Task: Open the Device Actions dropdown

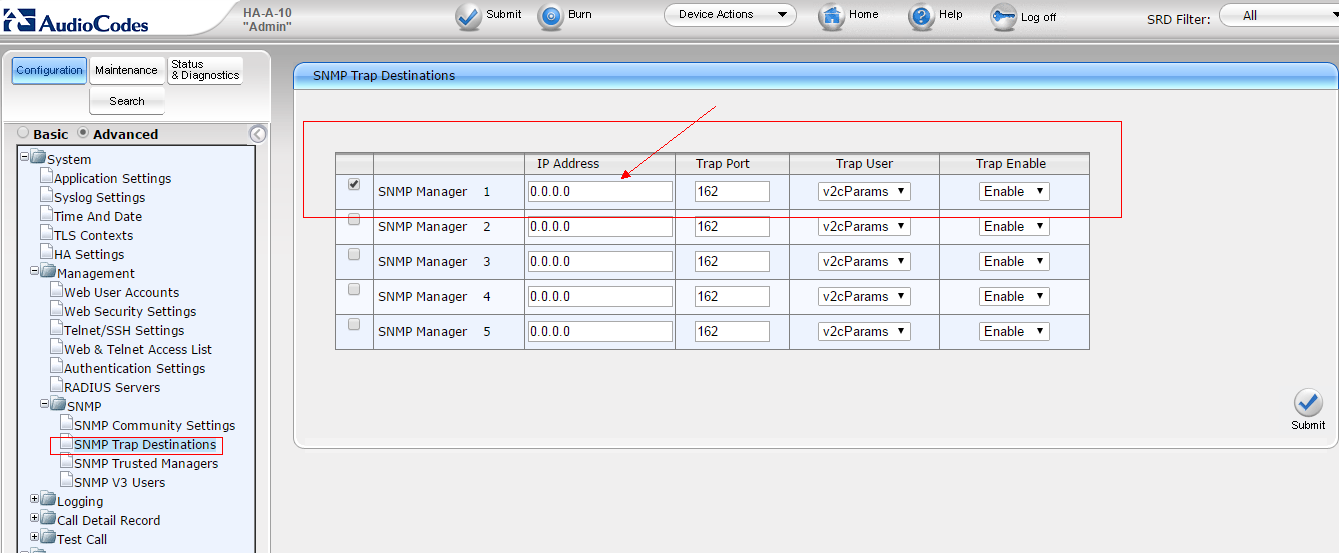Action: click(730, 15)
